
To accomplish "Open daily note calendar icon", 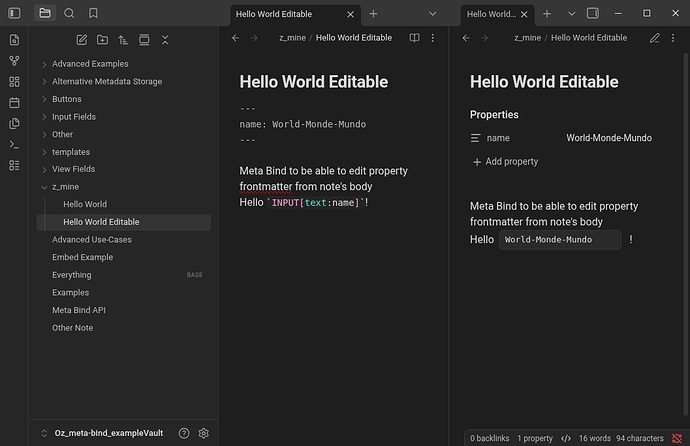I will click(x=14, y=102).
